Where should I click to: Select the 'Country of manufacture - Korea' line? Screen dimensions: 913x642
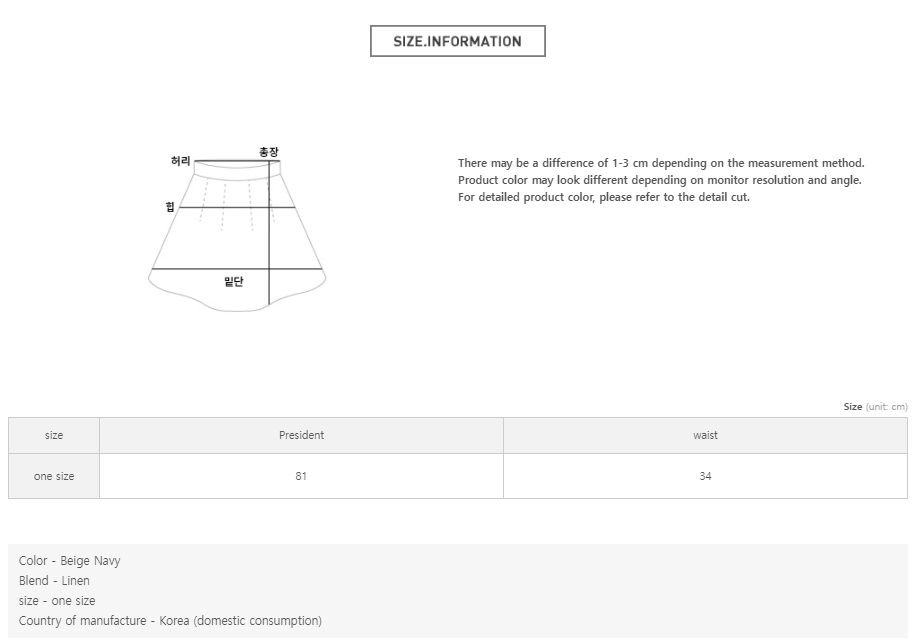[x=170, y=621]
